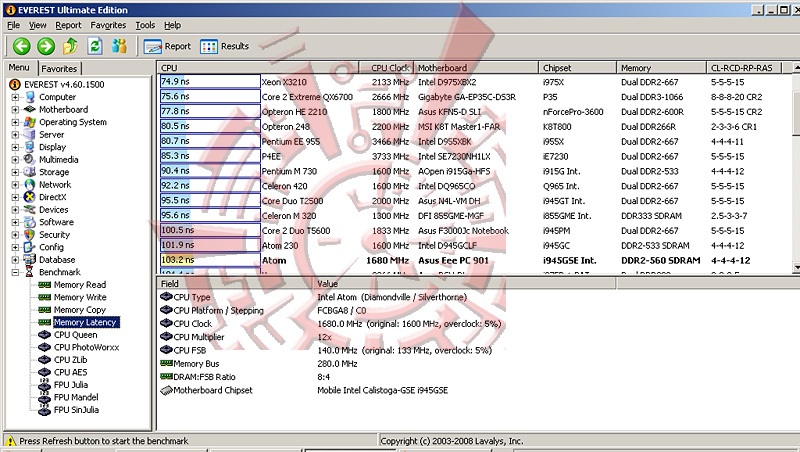Screen dimensions: 800x452
Task: Switch to the Favorites tab
Action: click(x=59, y=68)
